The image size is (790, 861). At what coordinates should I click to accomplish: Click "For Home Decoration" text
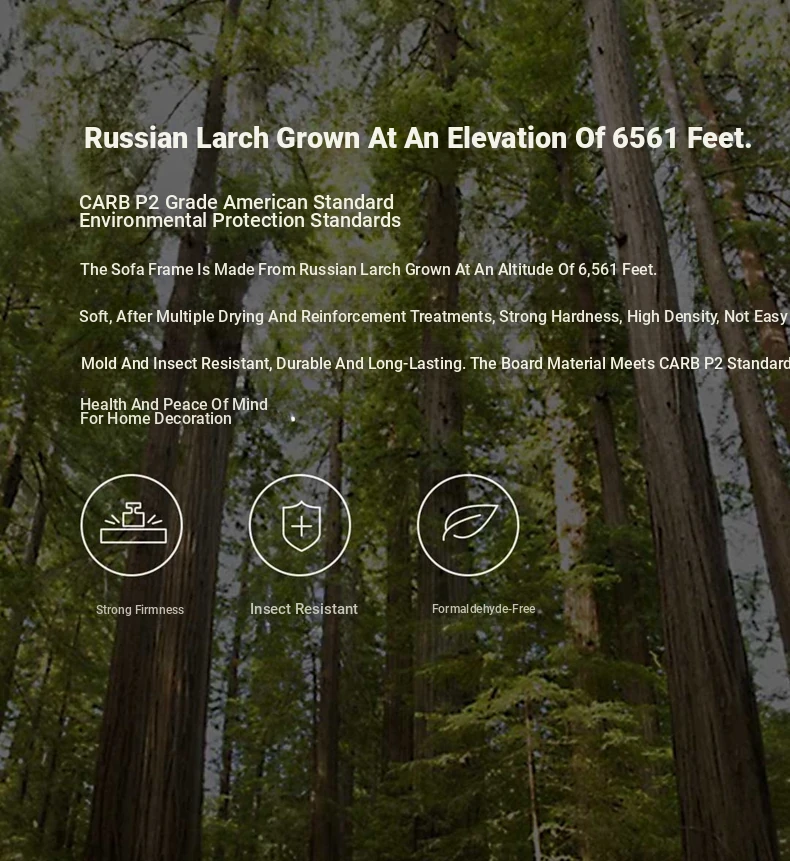click(156, 418)
